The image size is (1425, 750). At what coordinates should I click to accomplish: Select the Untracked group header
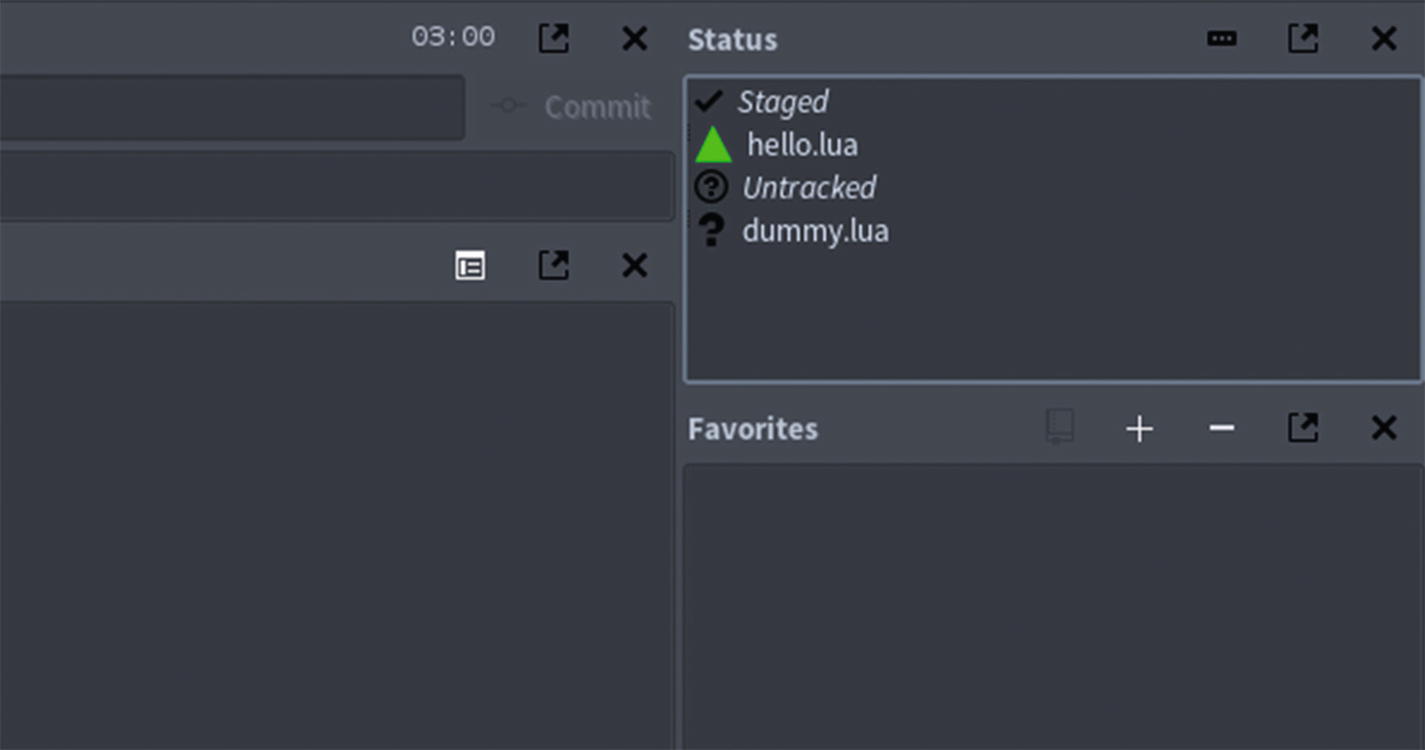pos(809,188)
